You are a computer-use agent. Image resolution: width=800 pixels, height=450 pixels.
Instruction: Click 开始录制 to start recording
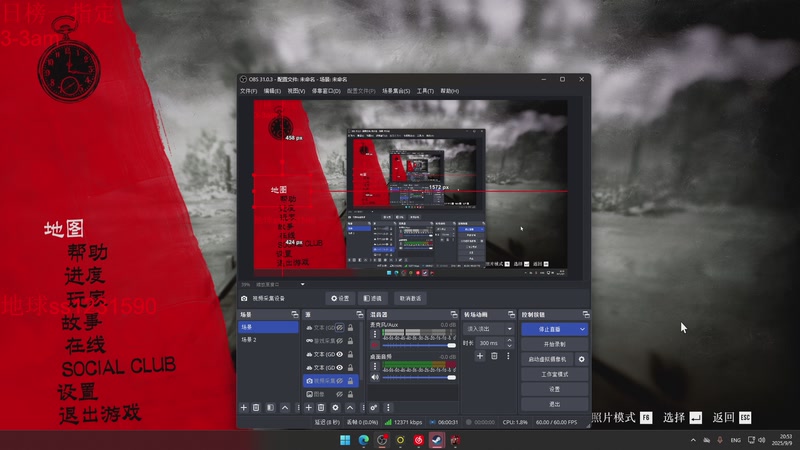(x=555, y=344)
